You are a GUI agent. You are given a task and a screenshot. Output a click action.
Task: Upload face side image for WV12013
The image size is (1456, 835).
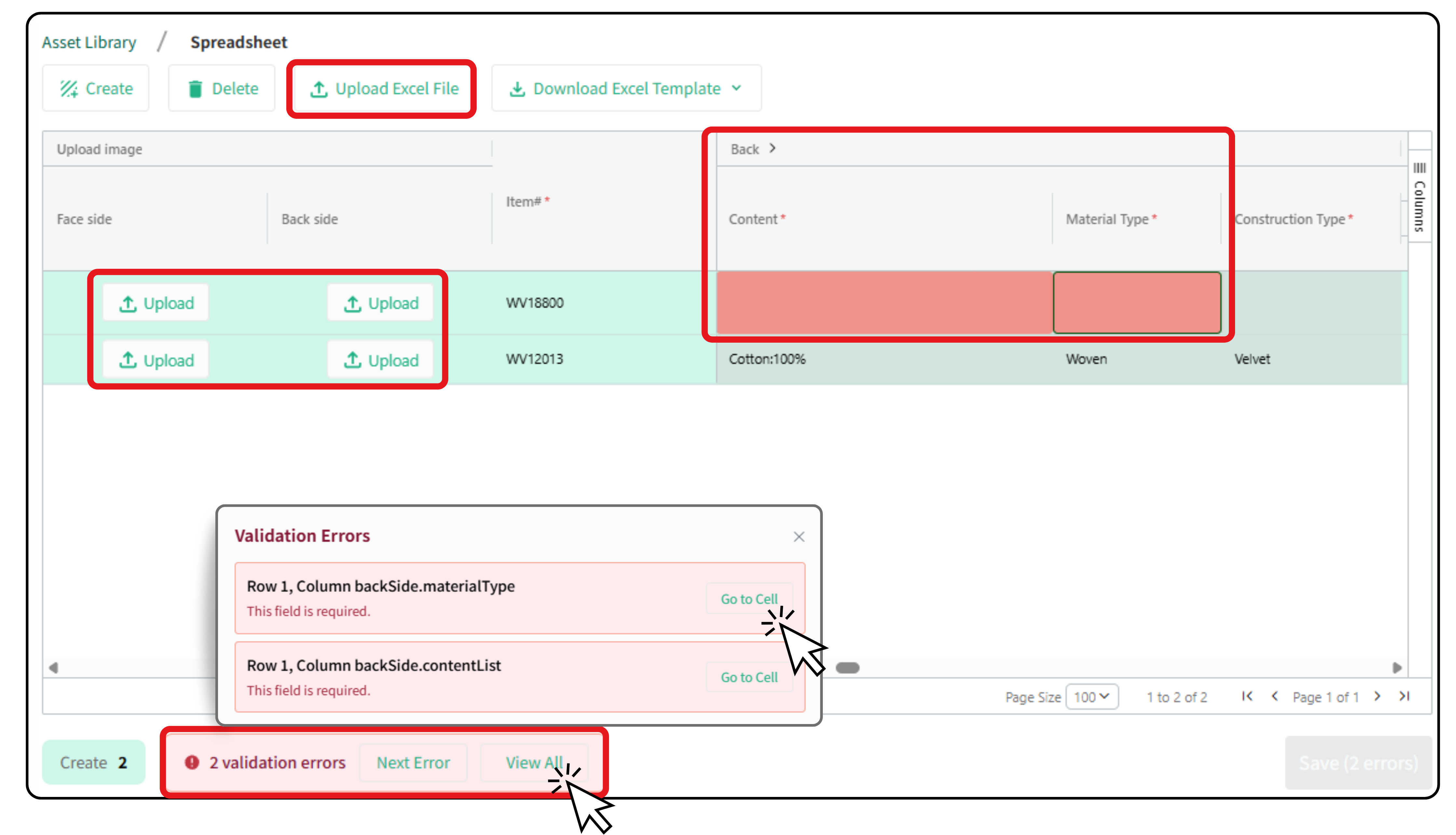pos(156,360)
